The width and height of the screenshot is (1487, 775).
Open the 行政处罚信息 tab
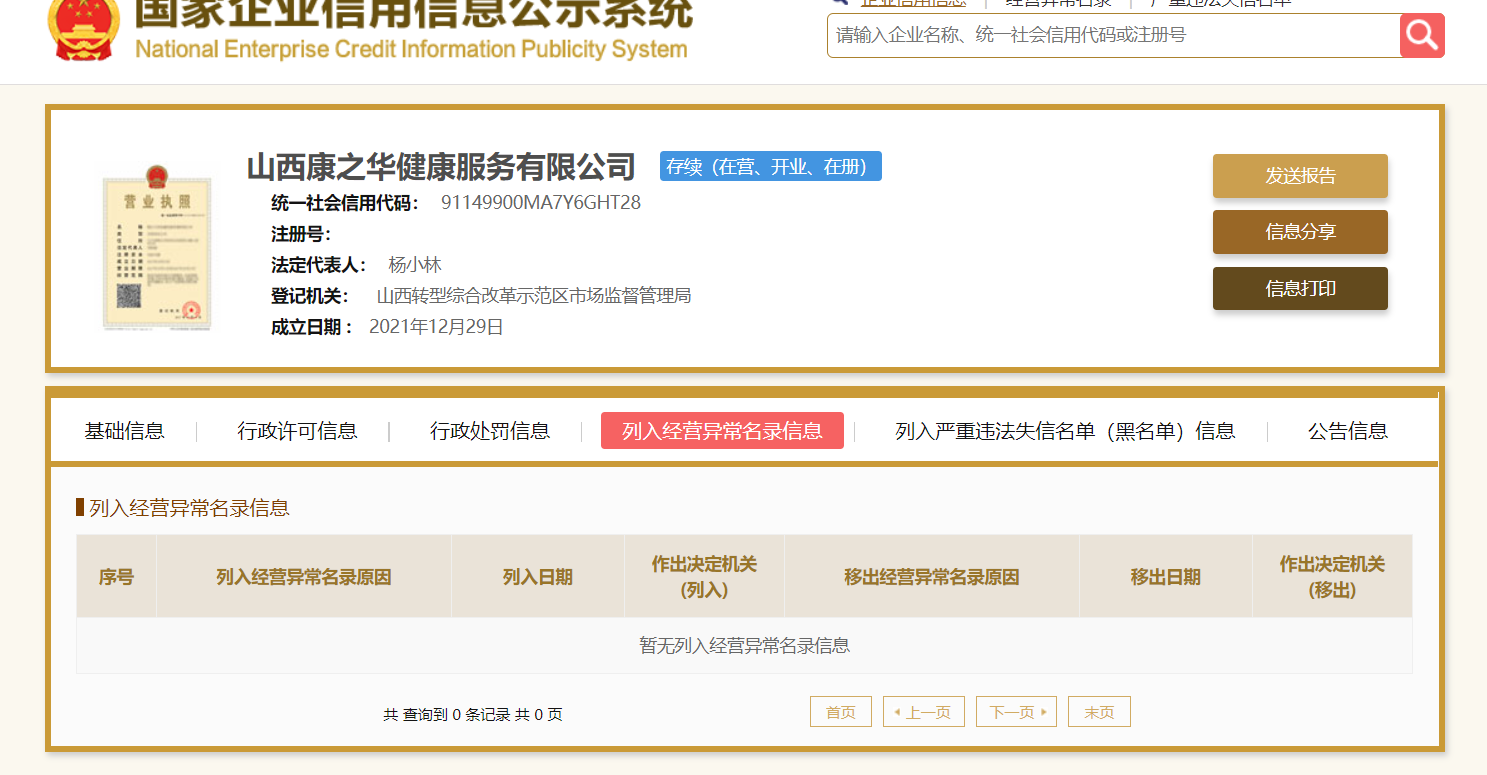pyautogui.click(x=490, y=431)
